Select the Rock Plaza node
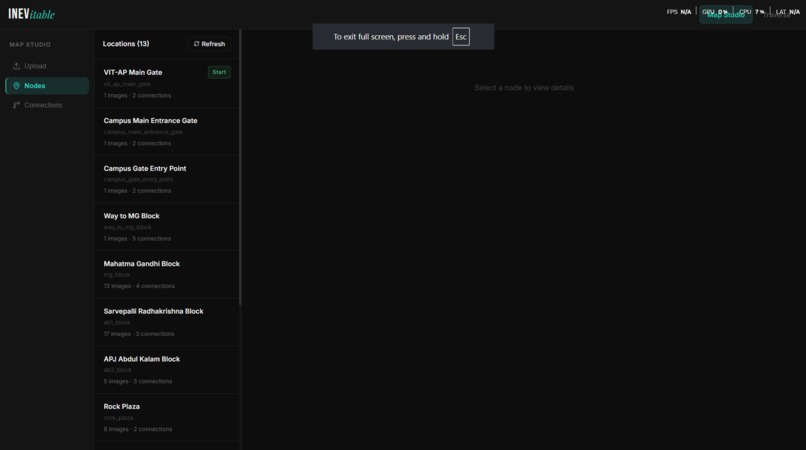This screenshot has width=806, height=450. (x=167, y=418)
